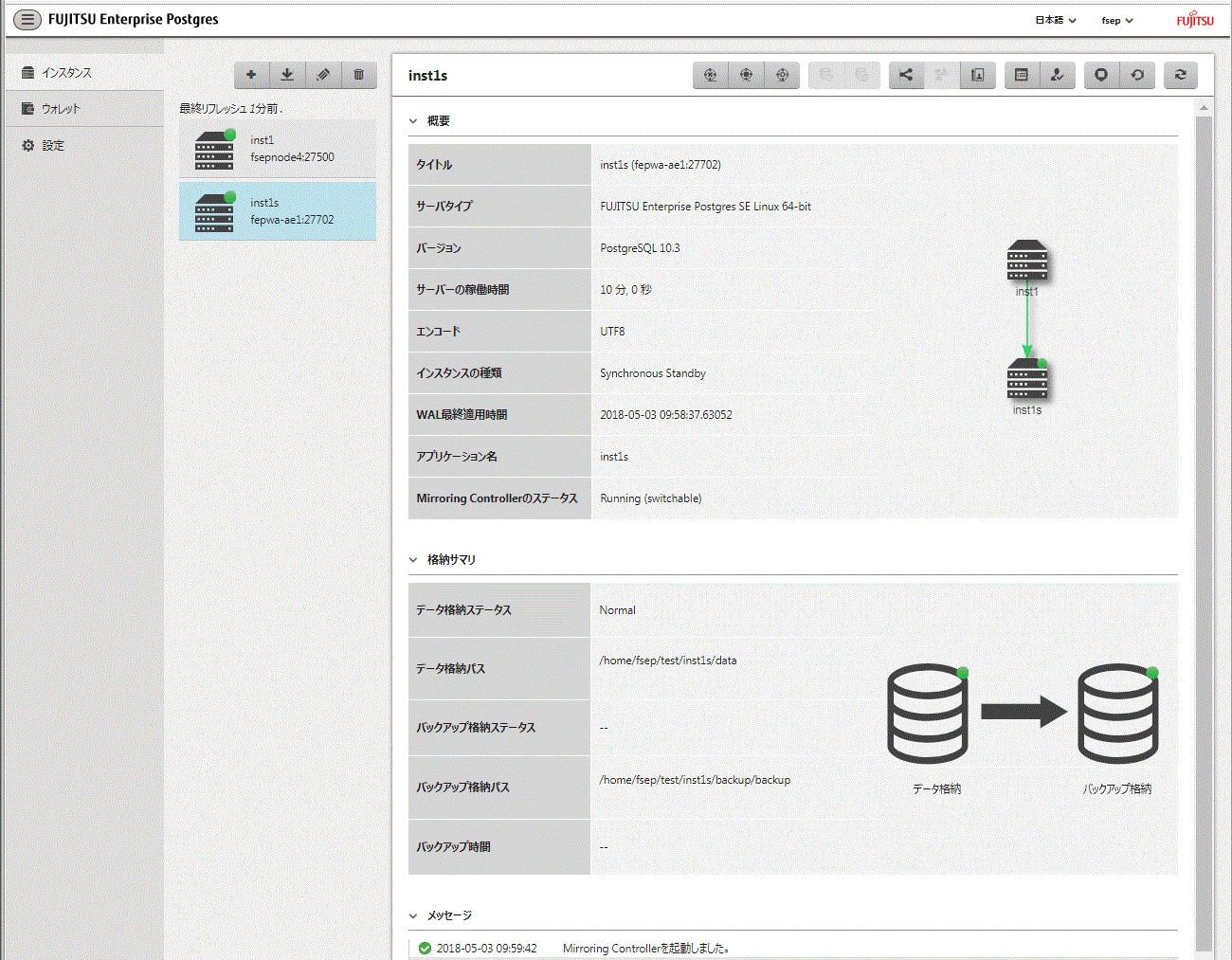The image size is (1232, 960).
Task: Click the path '/home/fsep/test/inst1s/backup/backup'
Action: (695, 780)
